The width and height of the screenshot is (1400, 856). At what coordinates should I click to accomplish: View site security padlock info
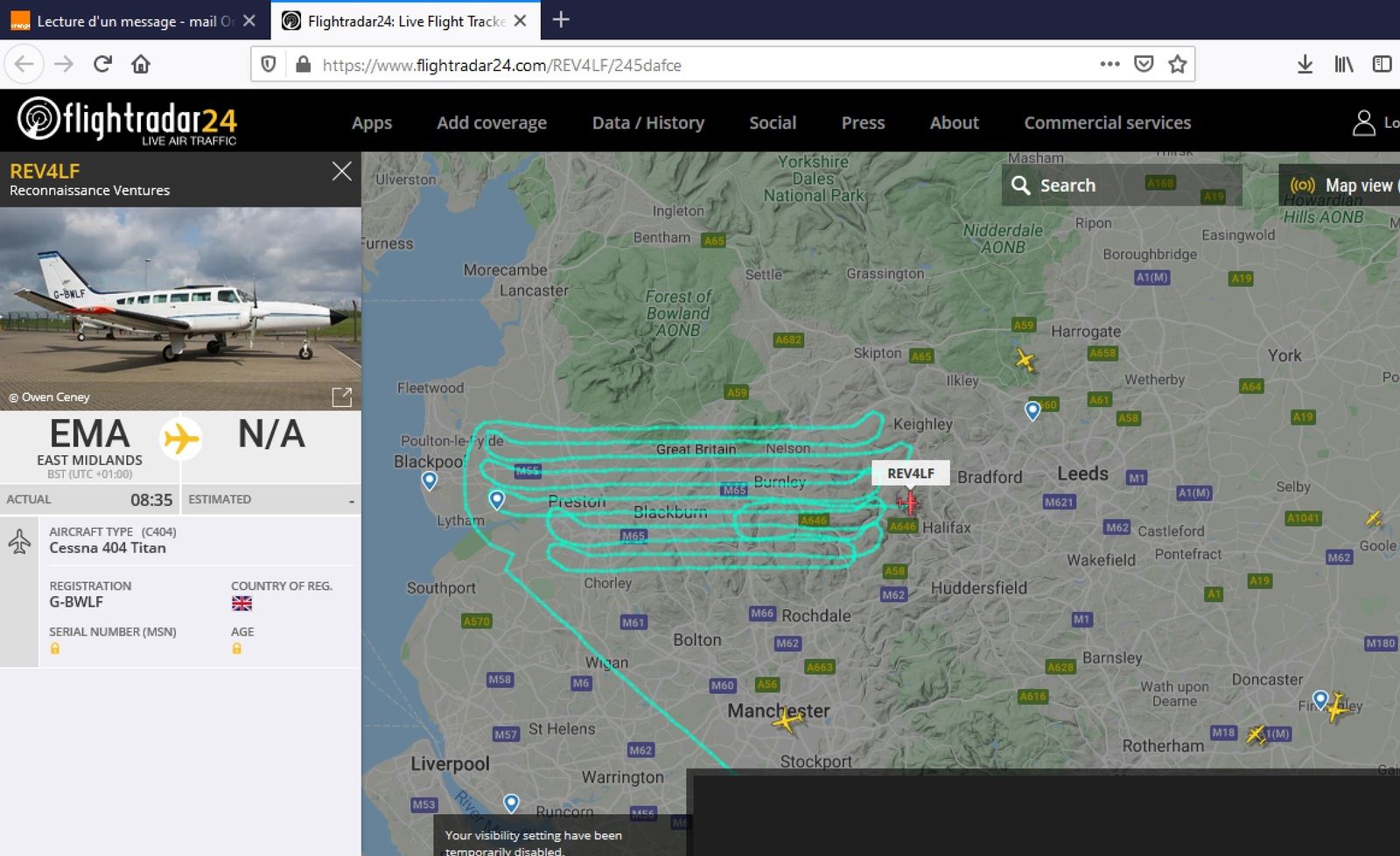(x=303, y=64)
